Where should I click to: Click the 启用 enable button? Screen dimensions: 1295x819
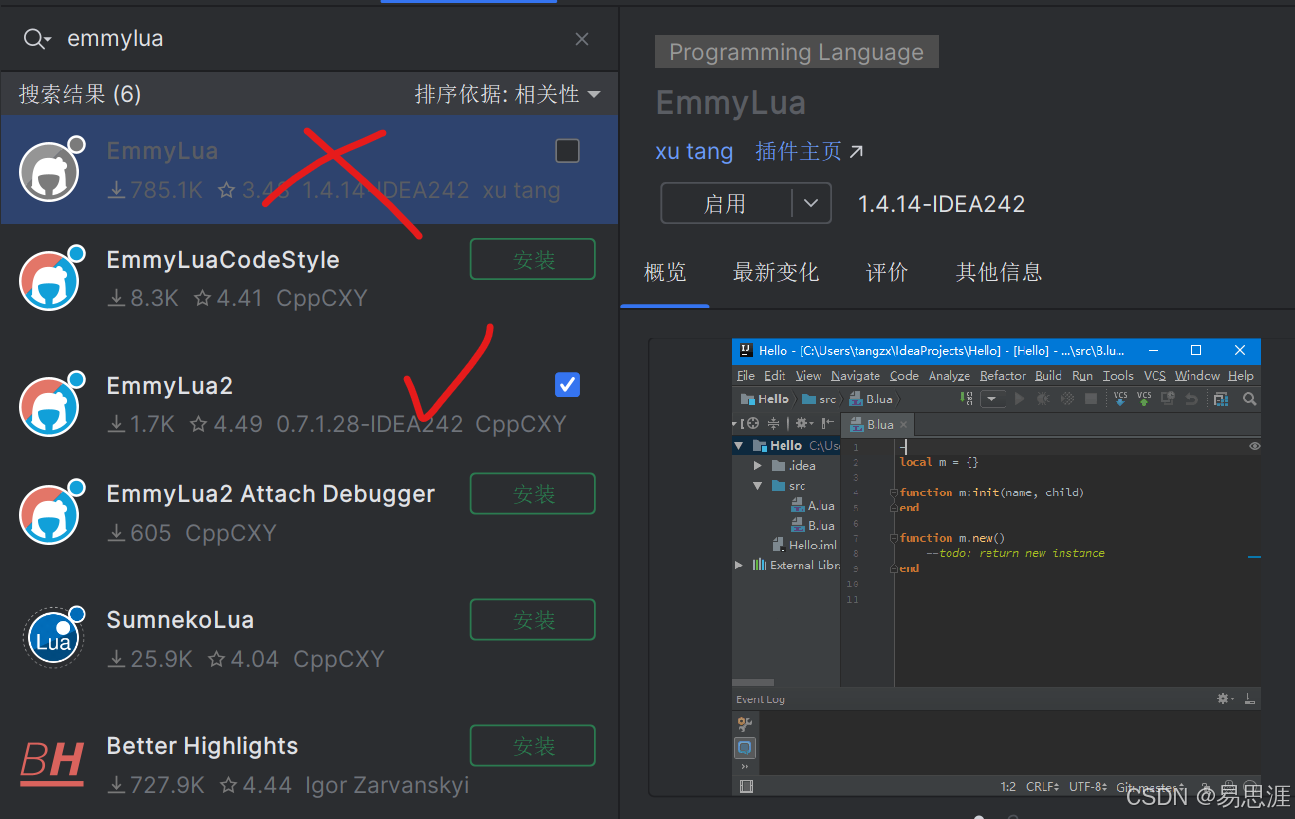pos(726,204)
